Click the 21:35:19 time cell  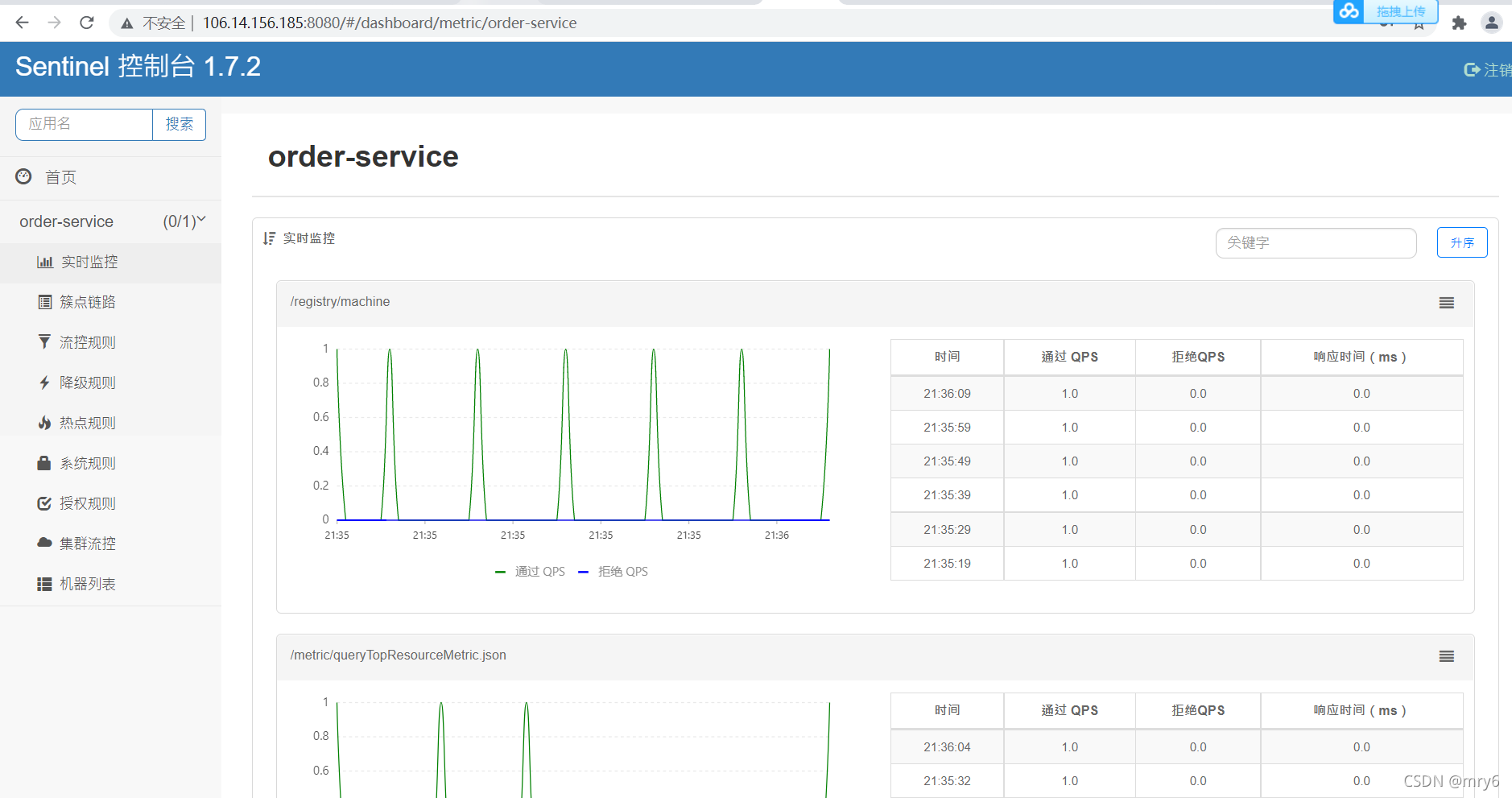[947, 564]
